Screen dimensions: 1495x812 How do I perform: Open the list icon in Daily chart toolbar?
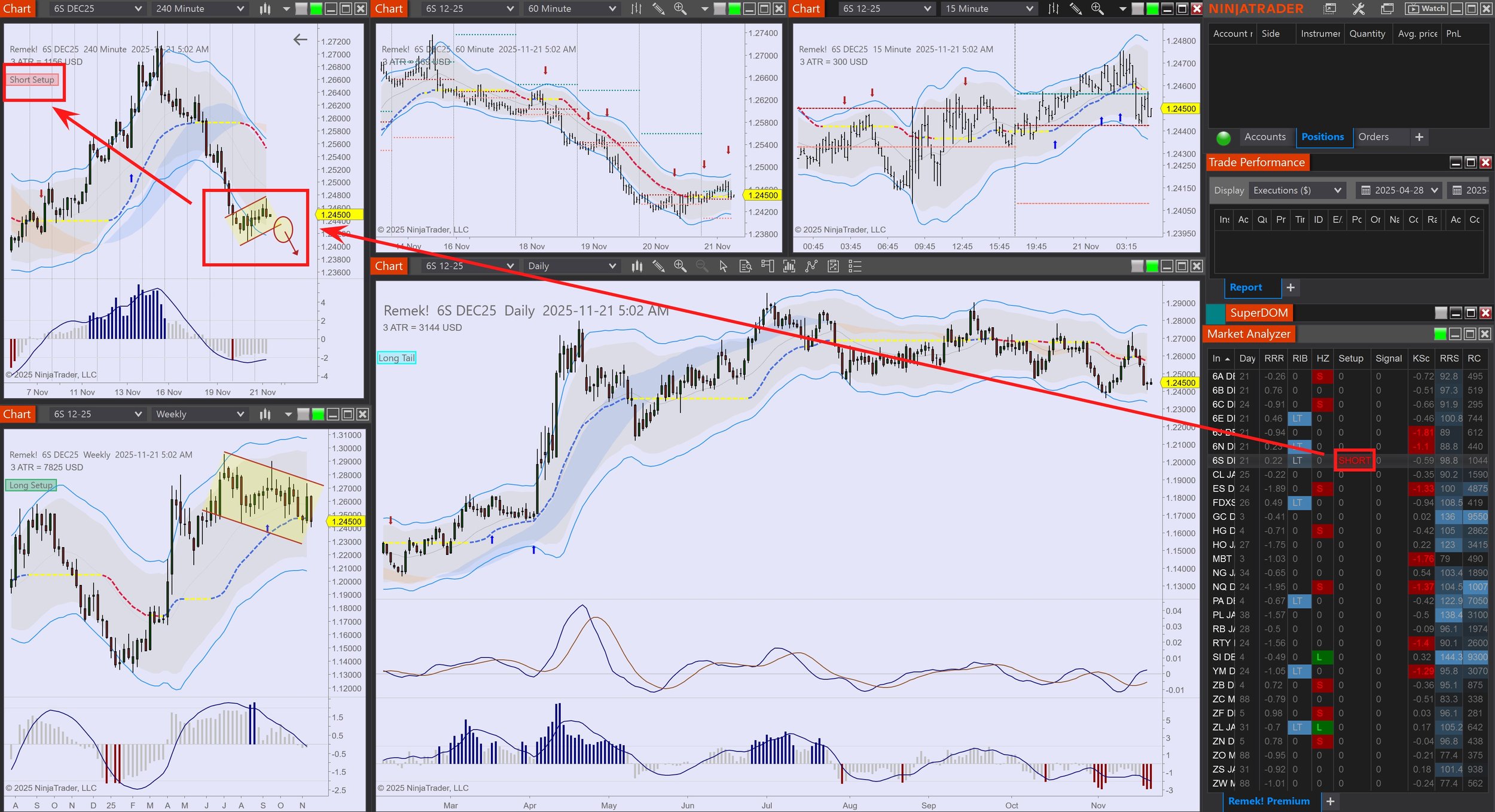pos(855,266)
